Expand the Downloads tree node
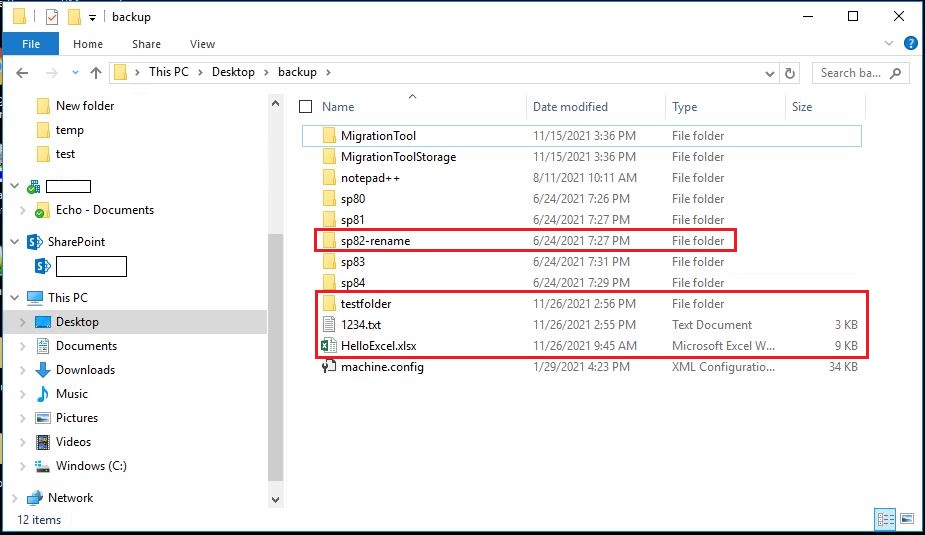Image resolution: width=925 pixels, height=535 pixels. tap(22, 370)
